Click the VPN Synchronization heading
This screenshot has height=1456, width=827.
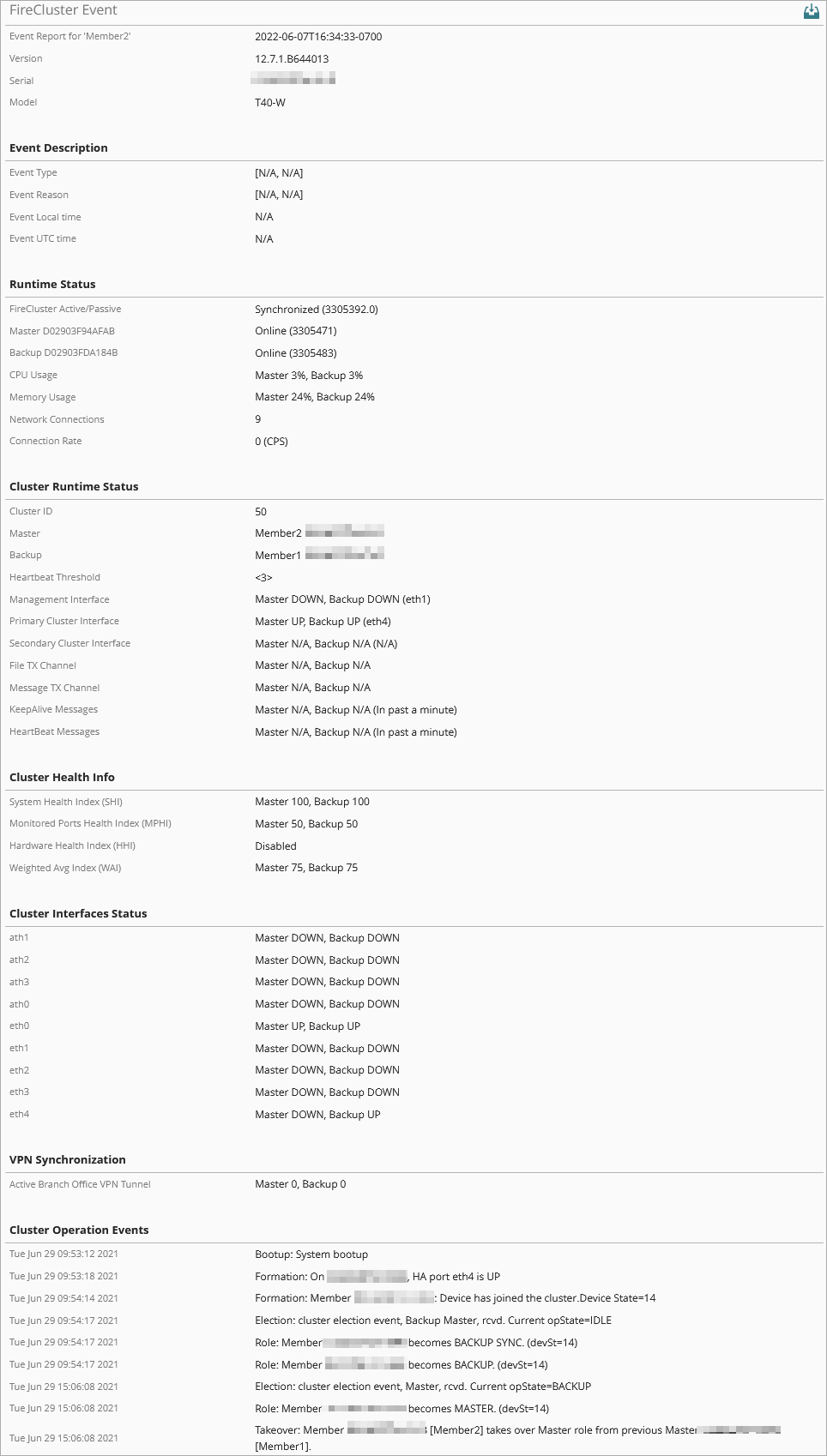tap(68, 1160)
